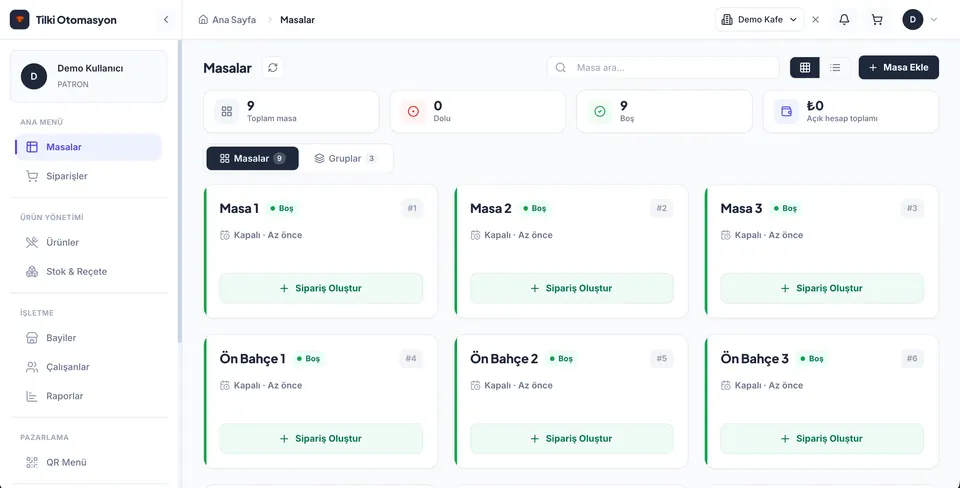Click the calendar-clock icon on Masa 1
Screen dimensions: 960x488
(225, 235)
